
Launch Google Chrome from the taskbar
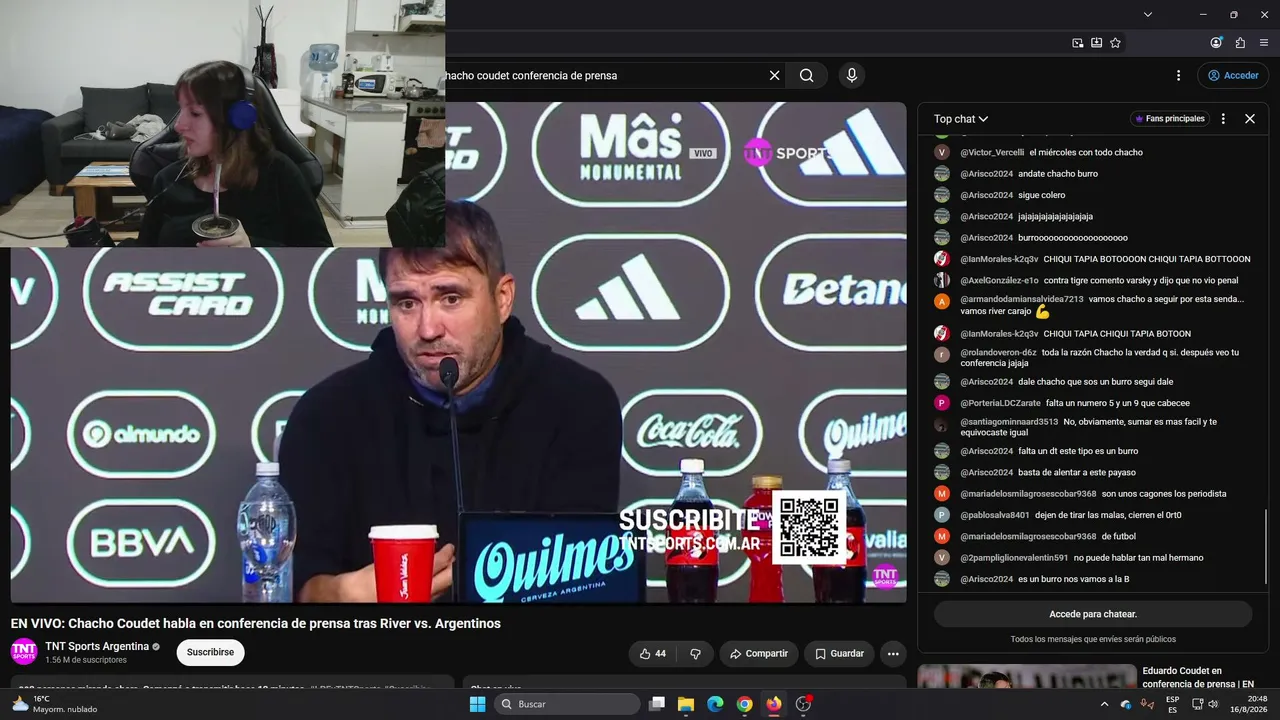(744, 704)
